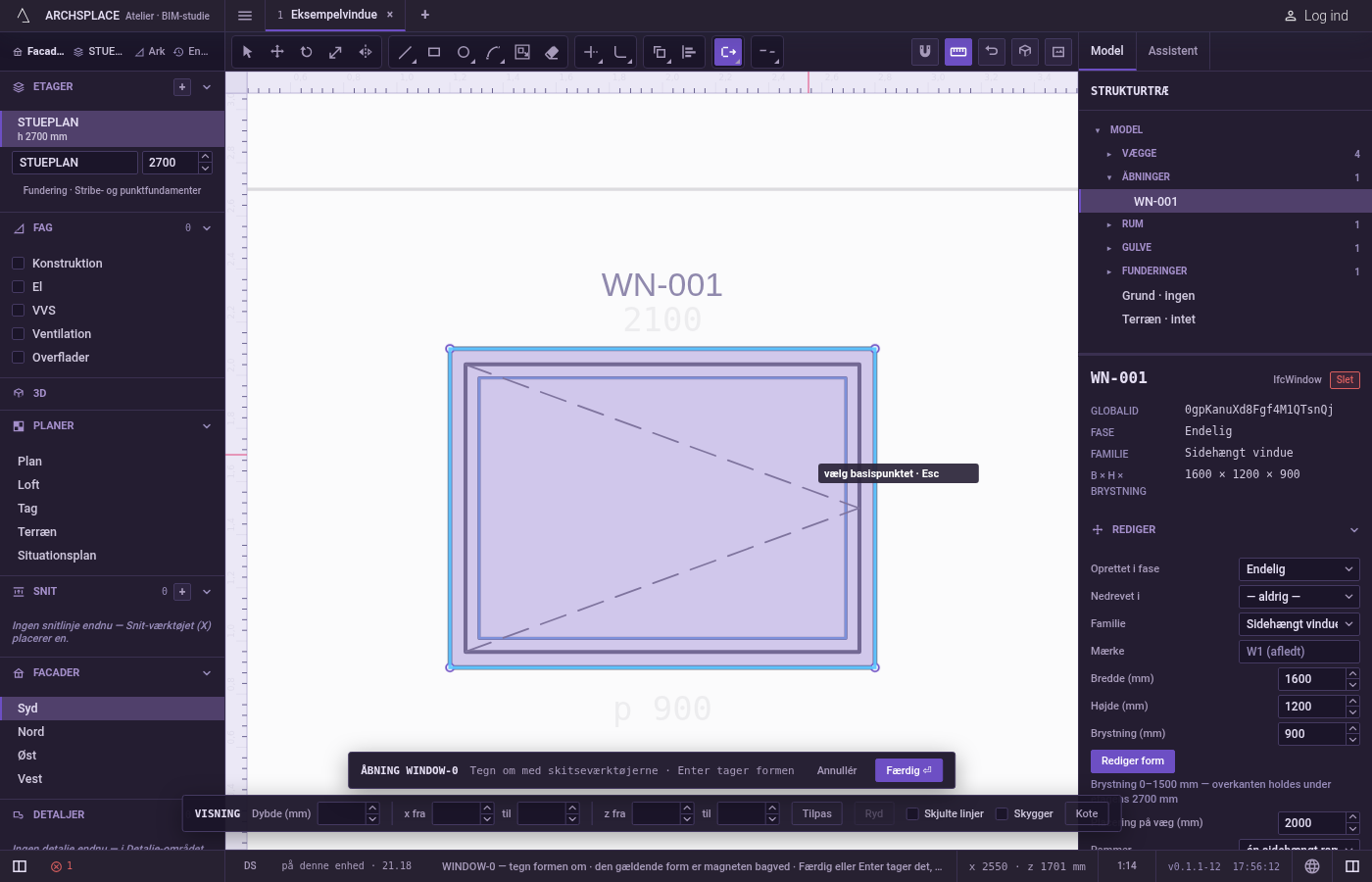Pick the rectangle sketch tool
Image resolution: width=1372 pixels, height=882 pixels.
[x=434, y=52]
